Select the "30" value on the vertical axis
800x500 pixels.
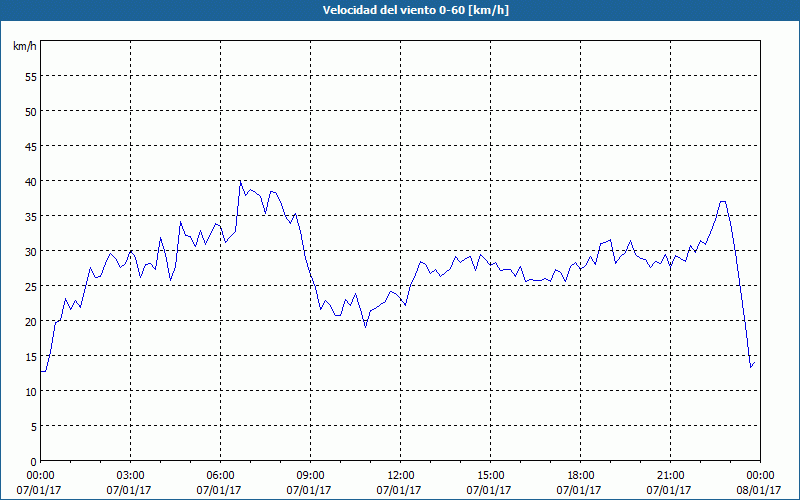click(31, 252)
